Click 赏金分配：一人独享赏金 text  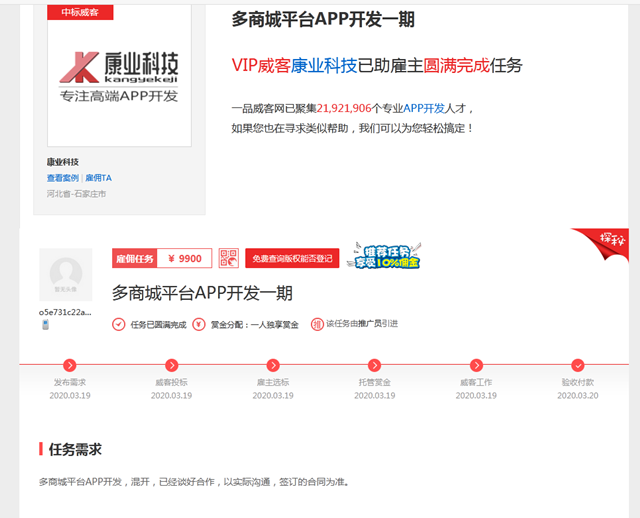[x=255, y=325]
